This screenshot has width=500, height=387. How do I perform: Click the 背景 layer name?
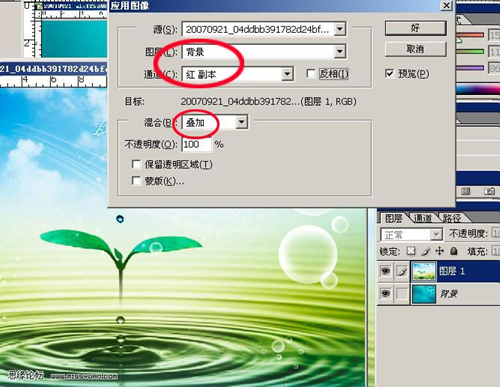[449, 294]
